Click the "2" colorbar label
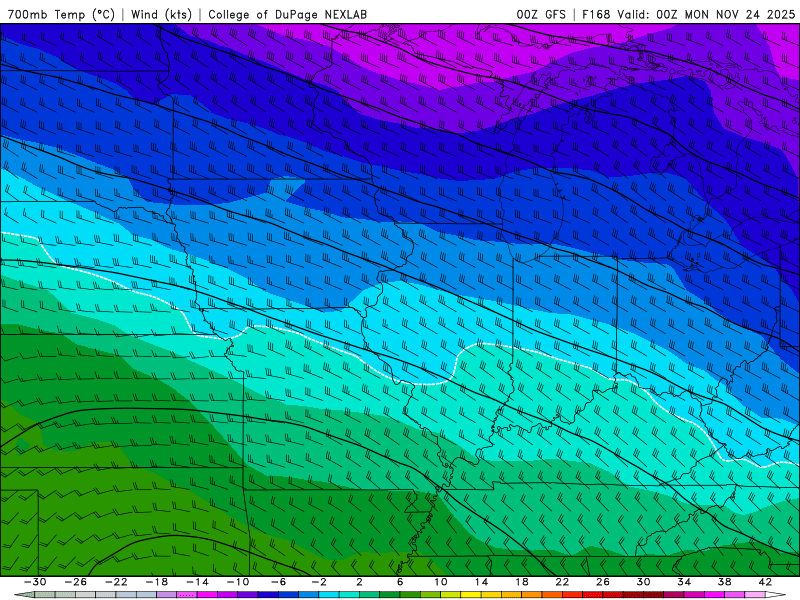Viewport: 800px width, 600px height. click(359, 582)
